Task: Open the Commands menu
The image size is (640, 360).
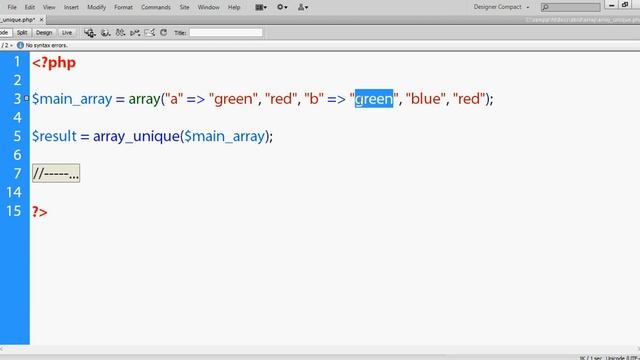Action: coord(156,7)
